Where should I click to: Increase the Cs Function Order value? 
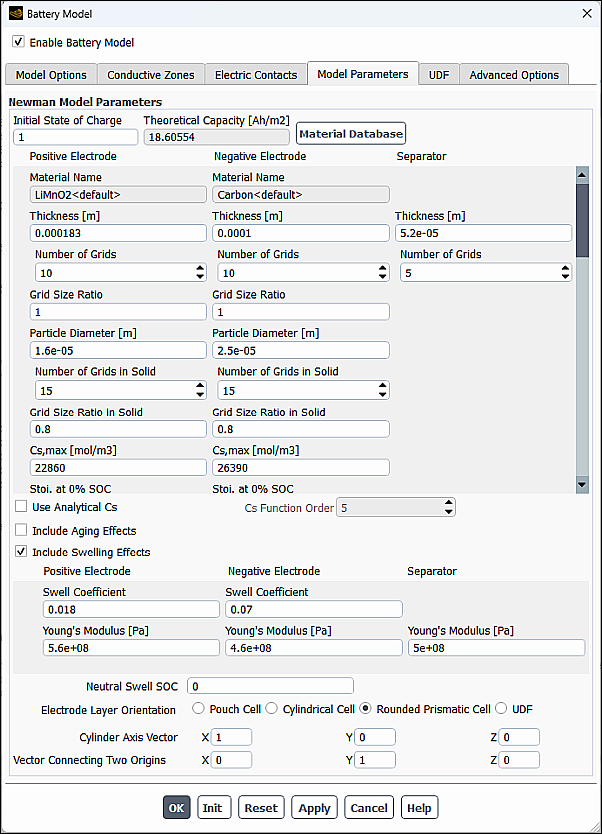448,502
